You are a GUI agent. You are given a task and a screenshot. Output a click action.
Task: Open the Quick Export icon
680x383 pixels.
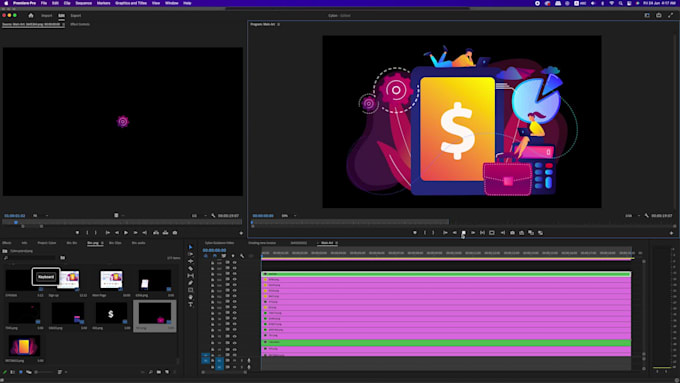pyautogui.click(x=659, y=16)
